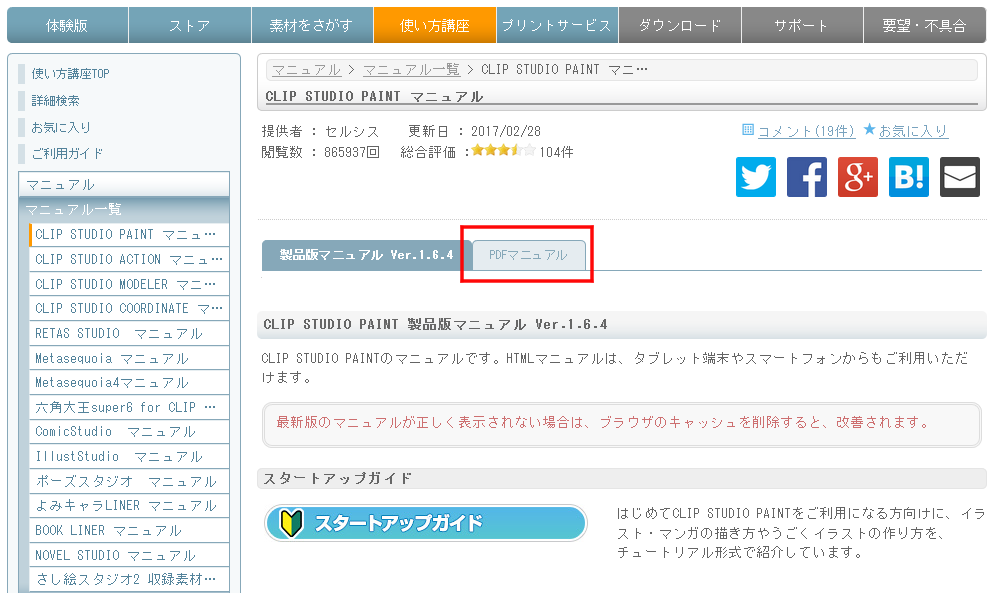
Task: Share via the Google+ icon
Action: 858,177
